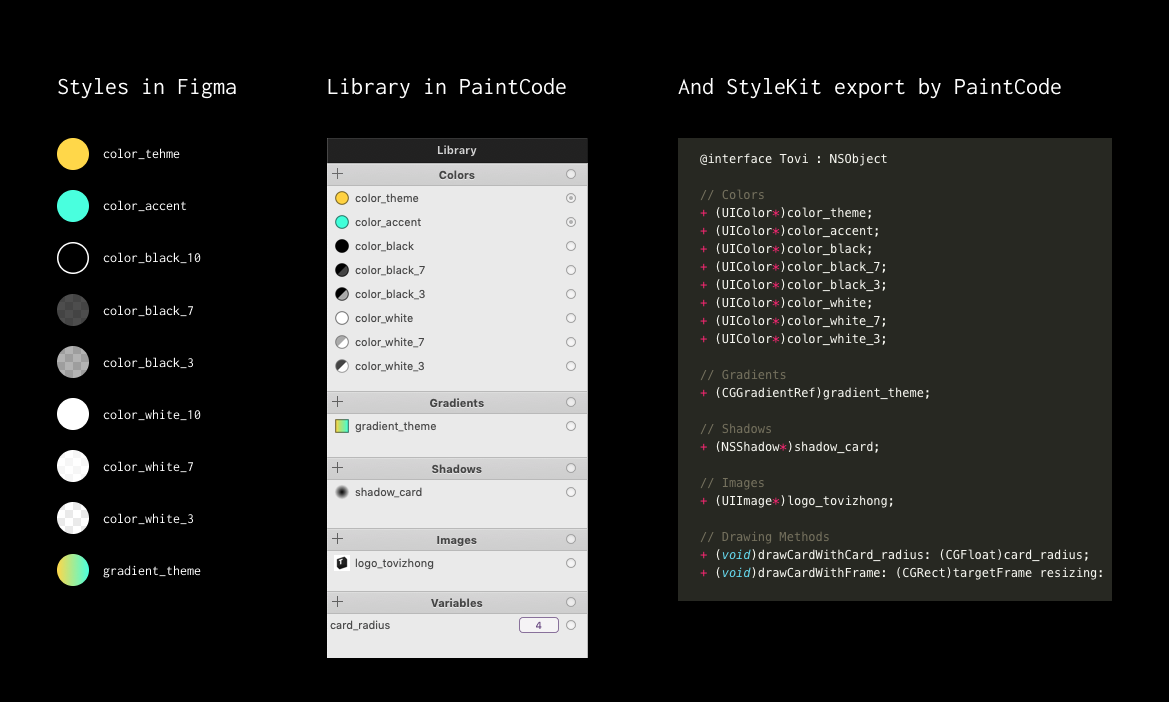Click the color_tehme yellow swatch in Figma styles
Viewport: 1169px width, 702px height.
(x=72, y=154)
